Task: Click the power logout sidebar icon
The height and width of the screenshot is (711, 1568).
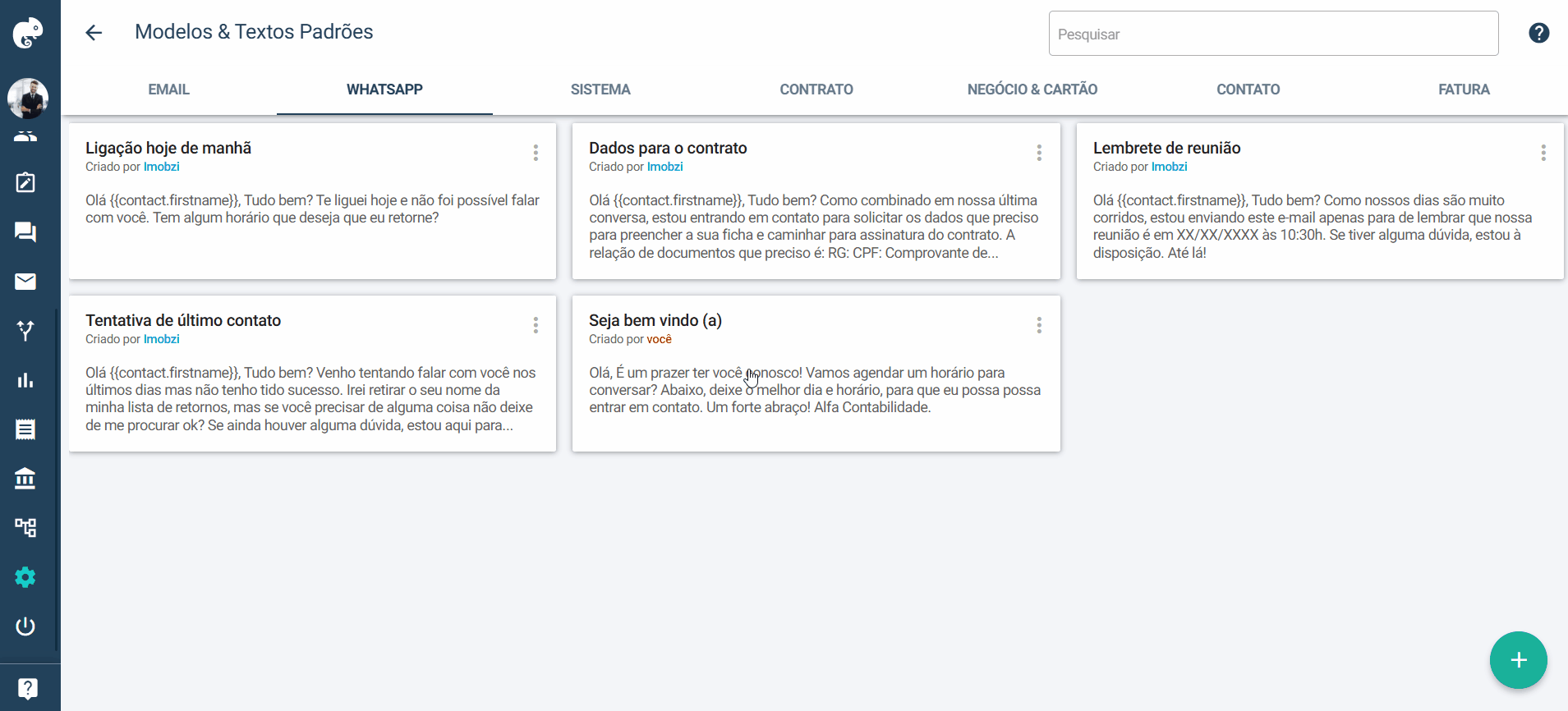Action: pos(25,626)
